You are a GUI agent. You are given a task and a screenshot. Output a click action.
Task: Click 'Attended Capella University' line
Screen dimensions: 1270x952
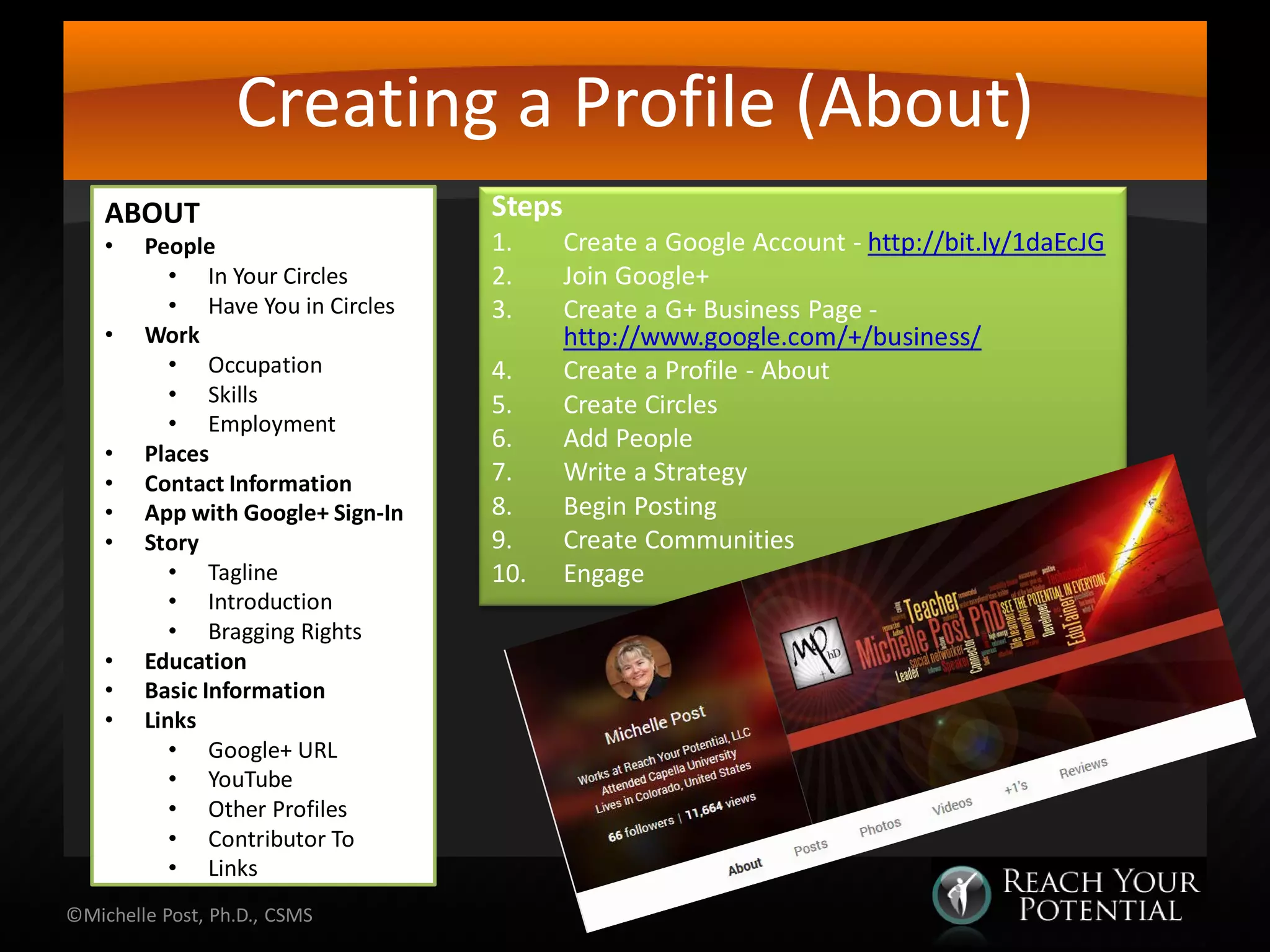point(668,772)
